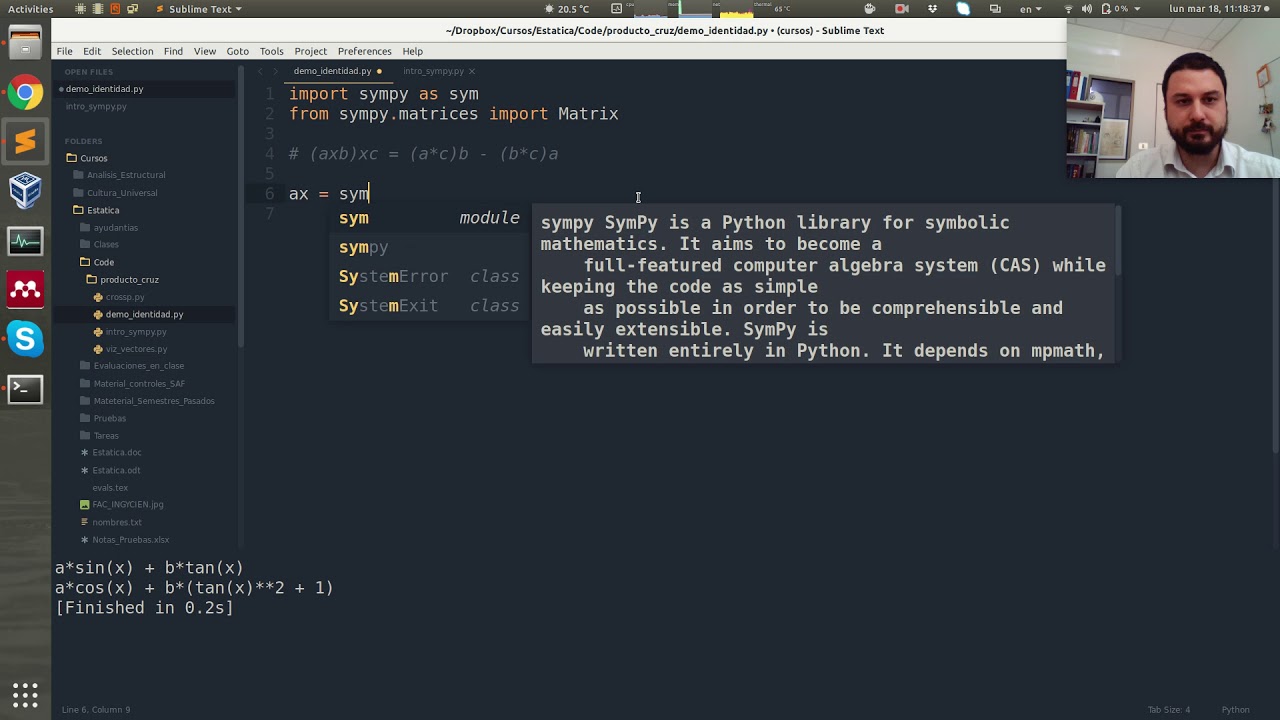Click the Sublime Text dock icon
This screenshot has width=1280, height=720.
click(25, 143)
